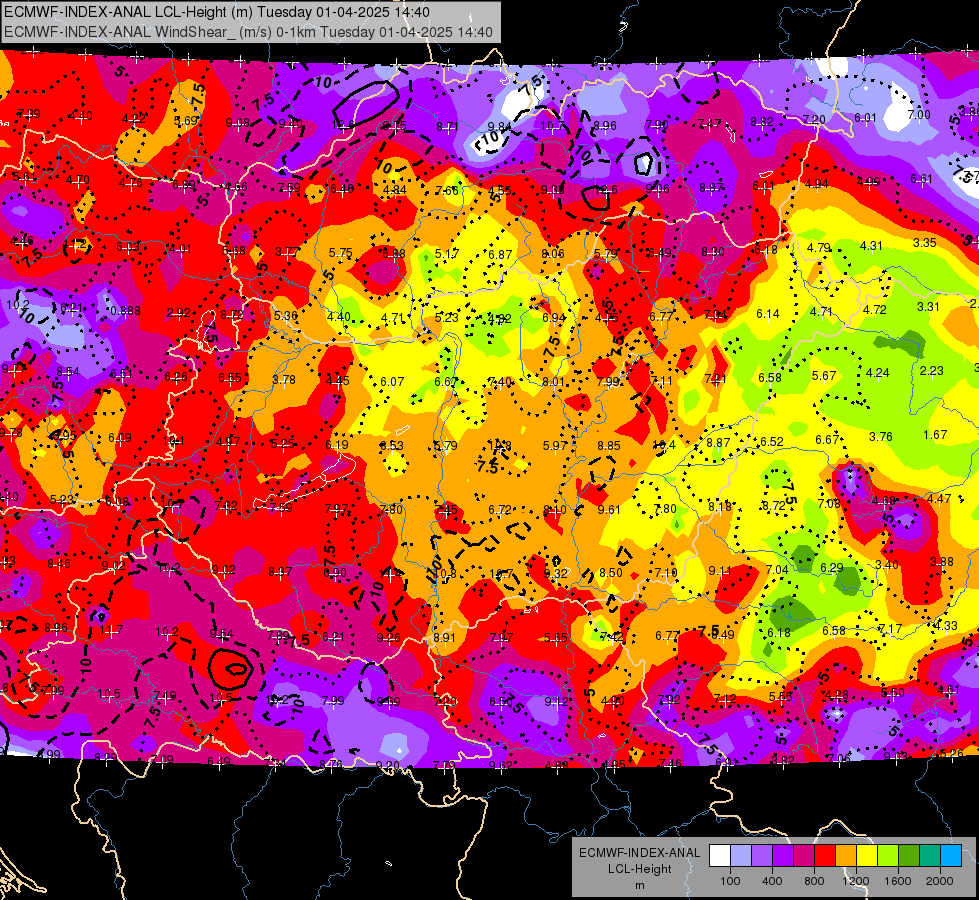Click the wind shear value 8.50

point(611,573)
